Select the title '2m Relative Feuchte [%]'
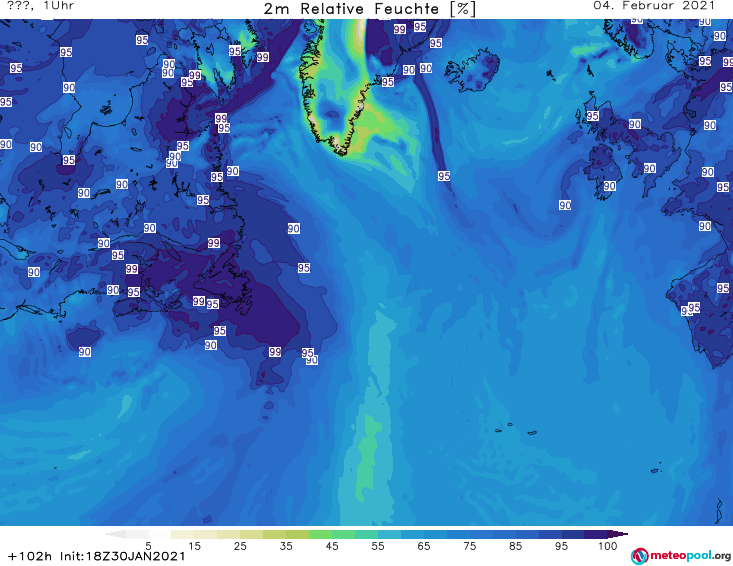 point(369,9)
